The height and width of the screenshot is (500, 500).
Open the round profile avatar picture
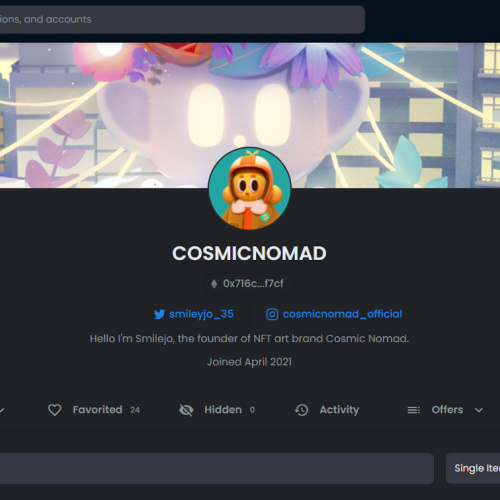(x=250, y=188)
